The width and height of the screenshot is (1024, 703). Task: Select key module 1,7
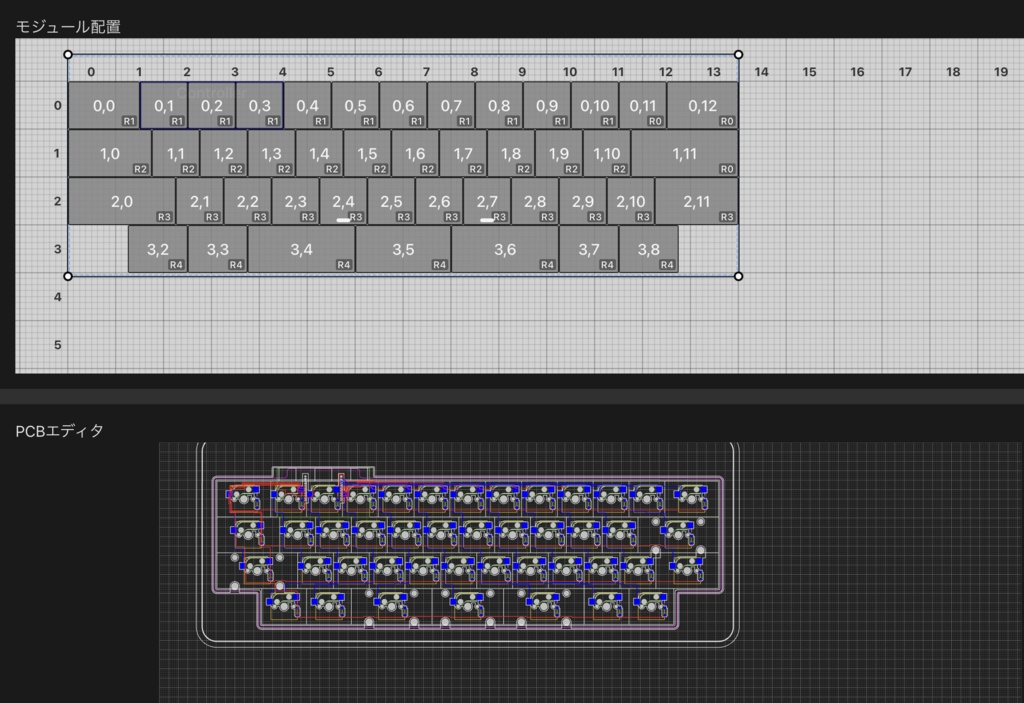(463, 154)
